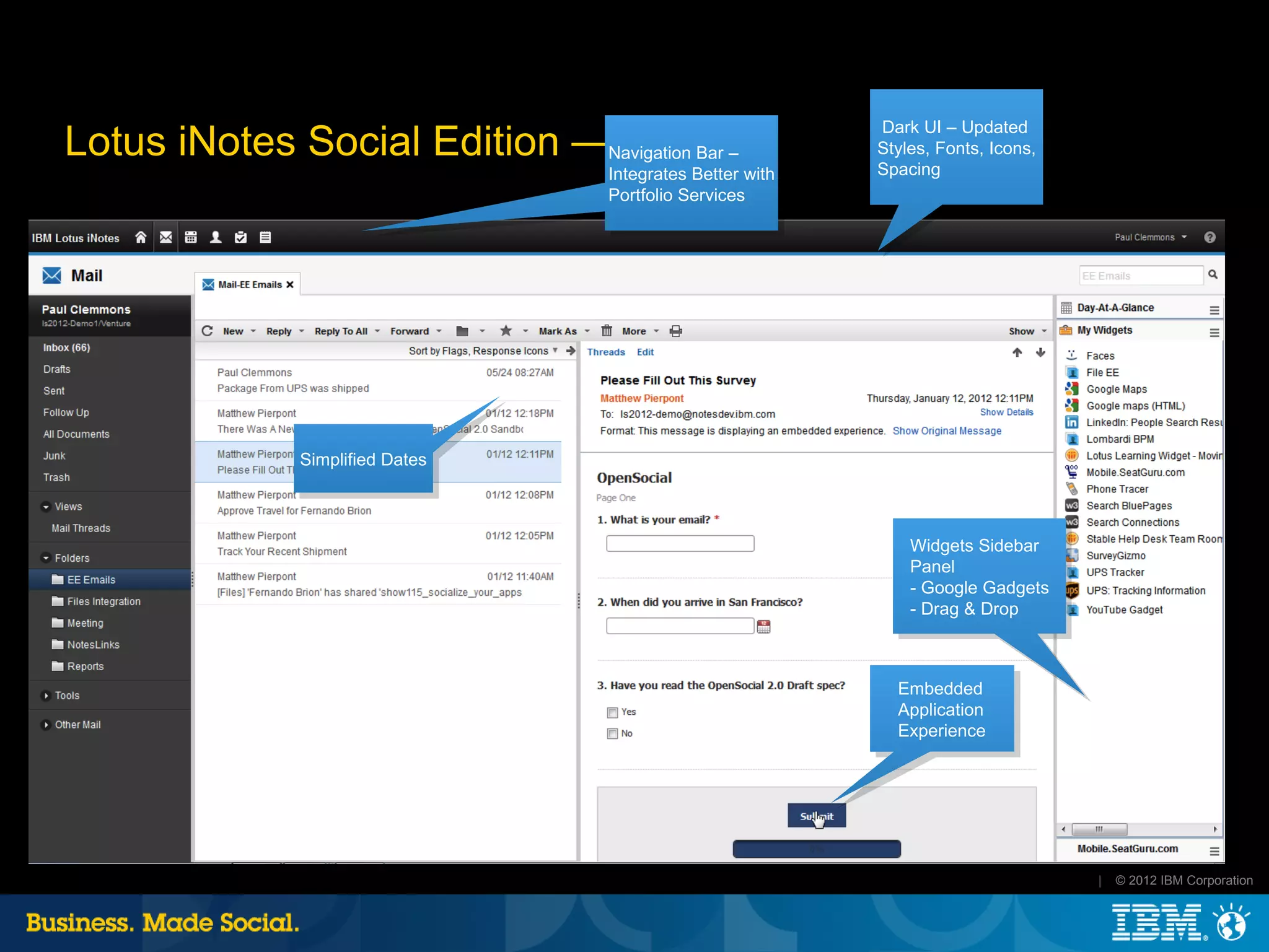
Task: Open the Drafts folder
Action: 57,369
